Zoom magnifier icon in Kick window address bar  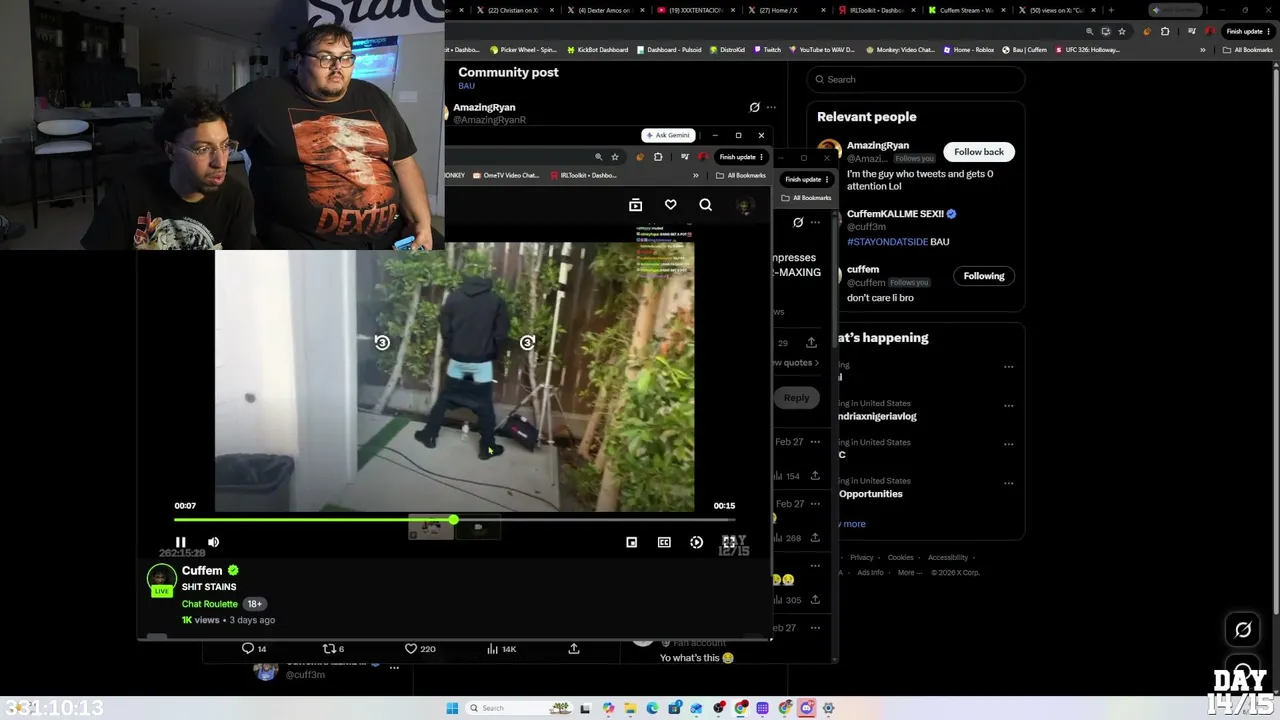click(x=598, y=157)
